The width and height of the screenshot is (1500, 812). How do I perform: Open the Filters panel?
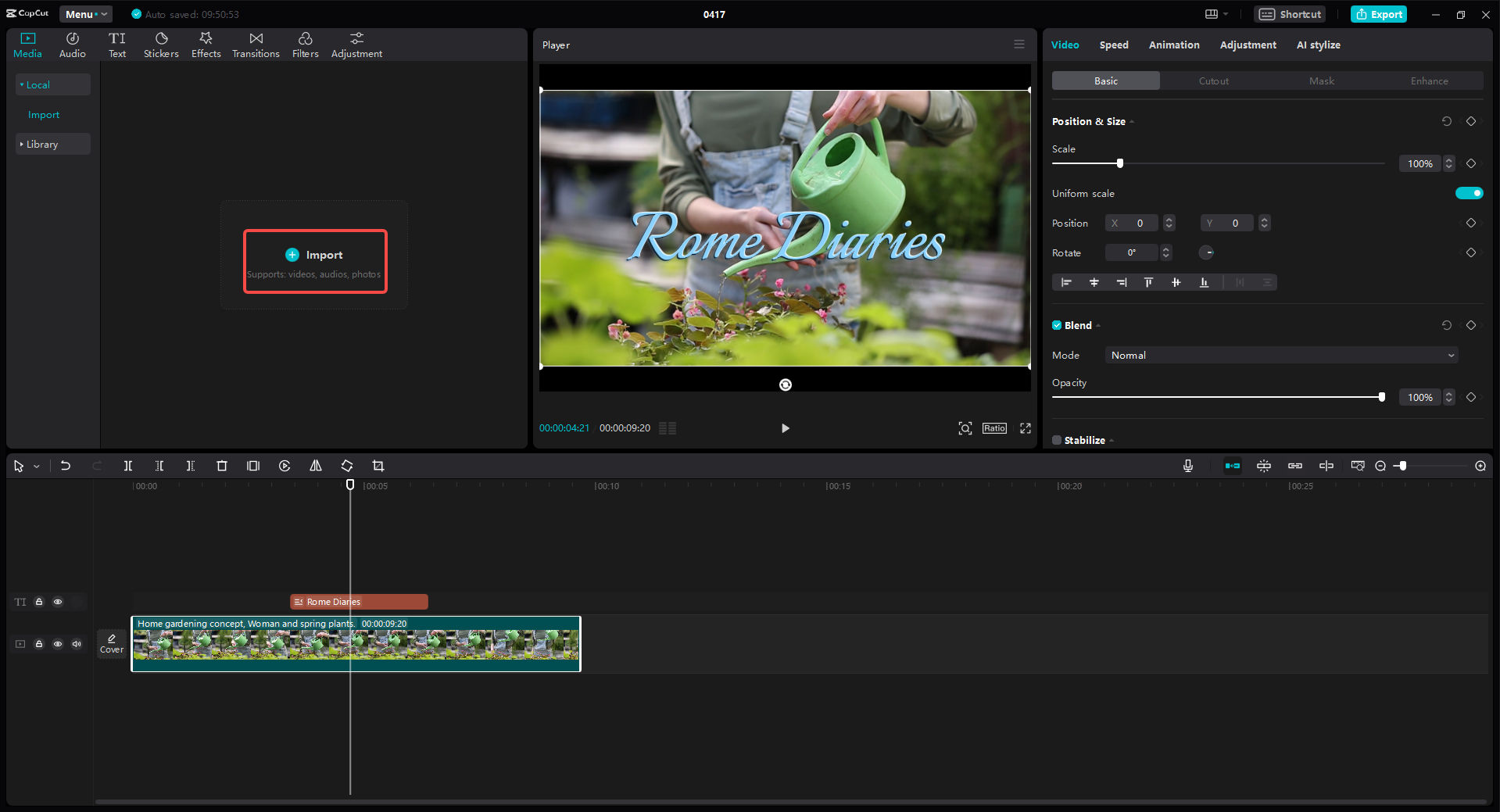[305, 44]
